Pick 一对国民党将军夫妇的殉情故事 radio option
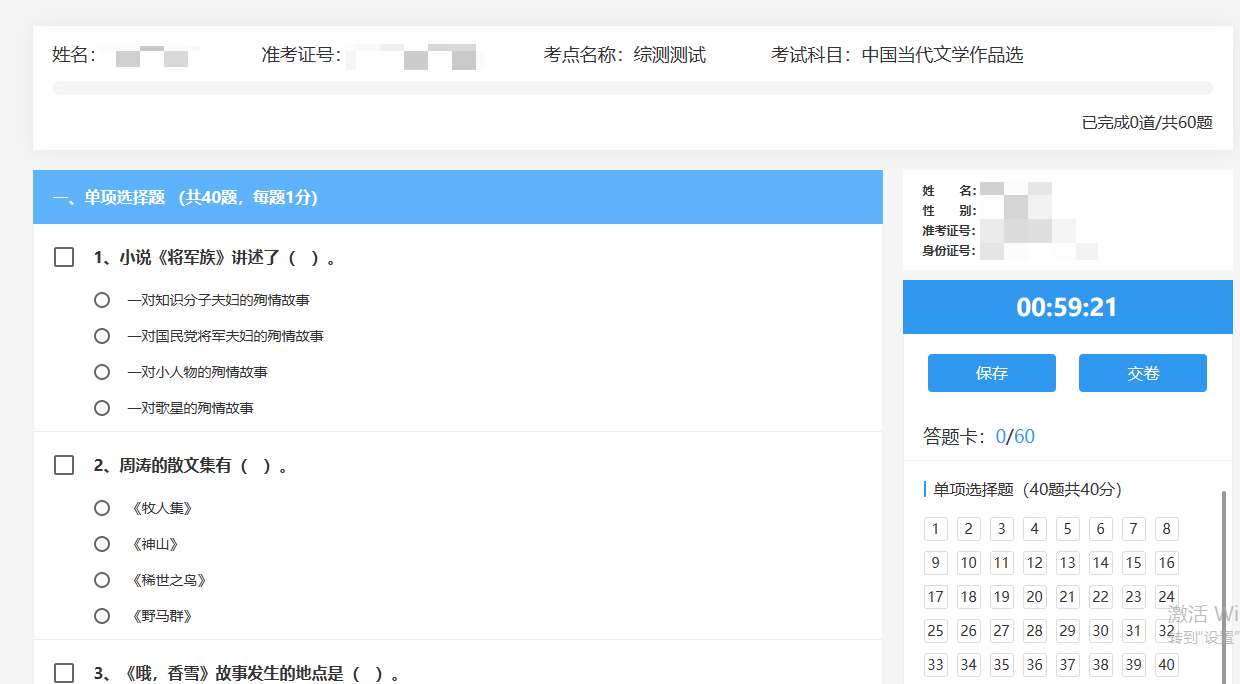 102,336
